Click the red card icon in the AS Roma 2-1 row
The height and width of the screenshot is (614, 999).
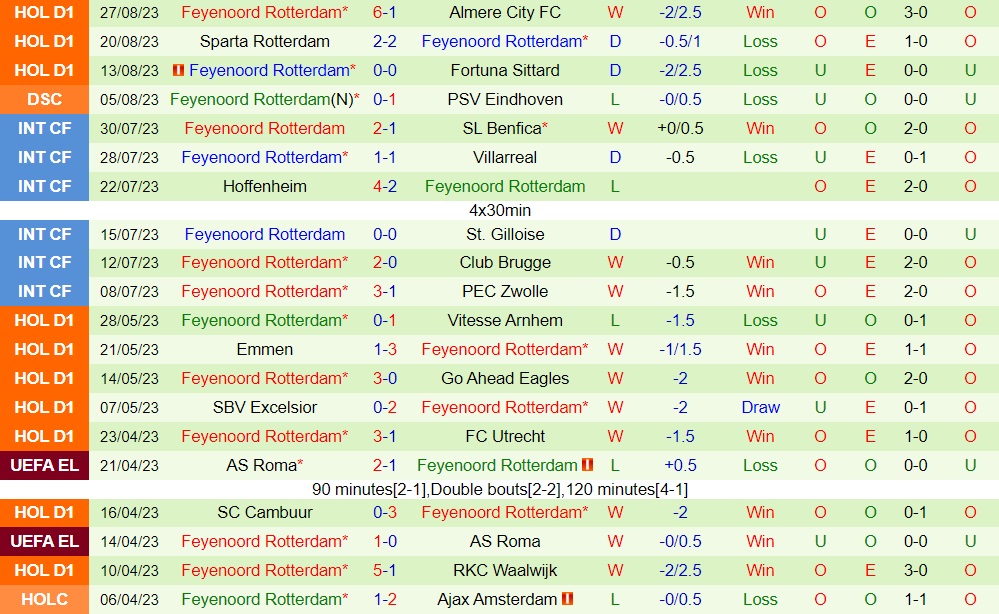click(x=587, y=465)
